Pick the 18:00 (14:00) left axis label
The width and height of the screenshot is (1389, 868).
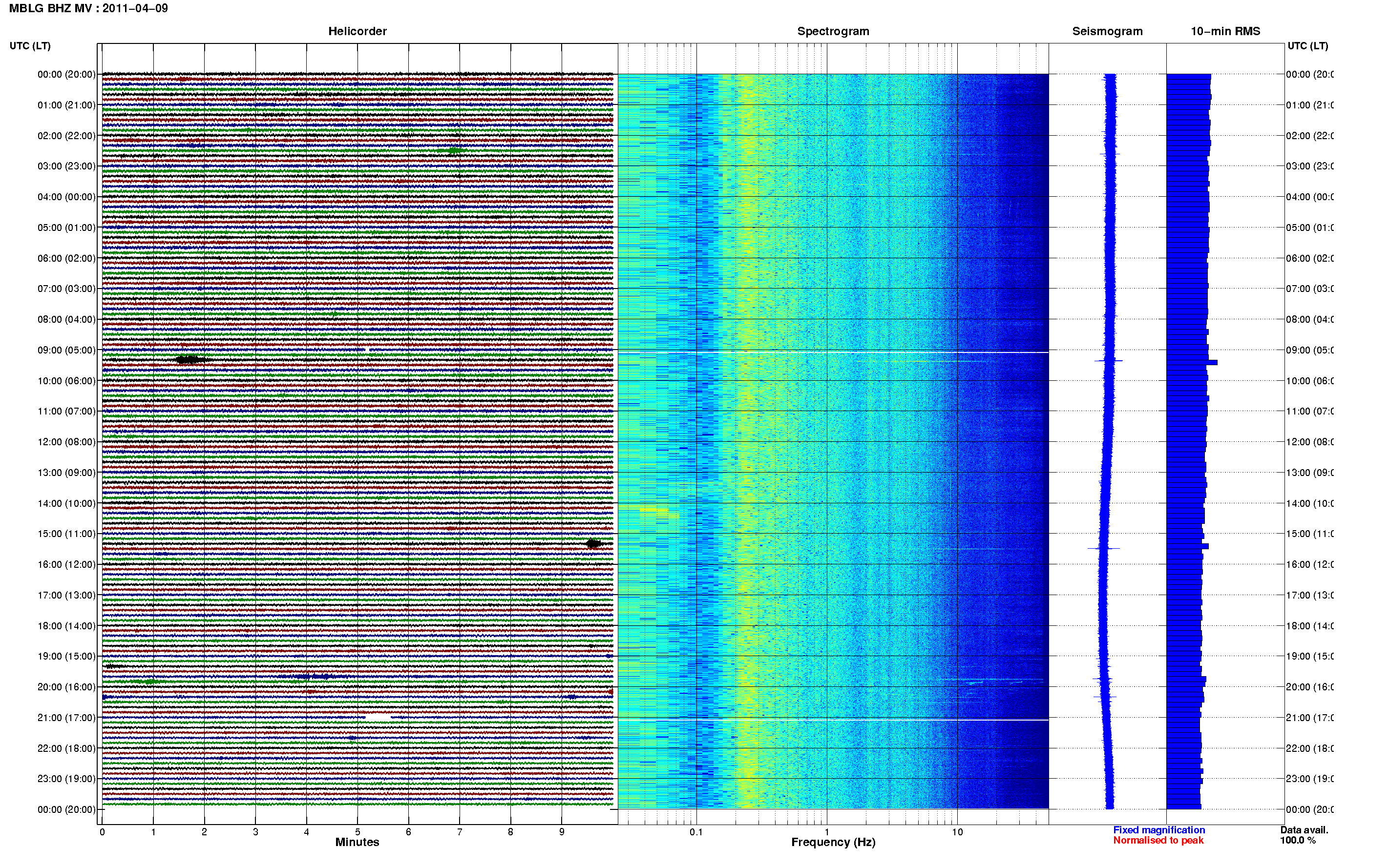[66, 626]
